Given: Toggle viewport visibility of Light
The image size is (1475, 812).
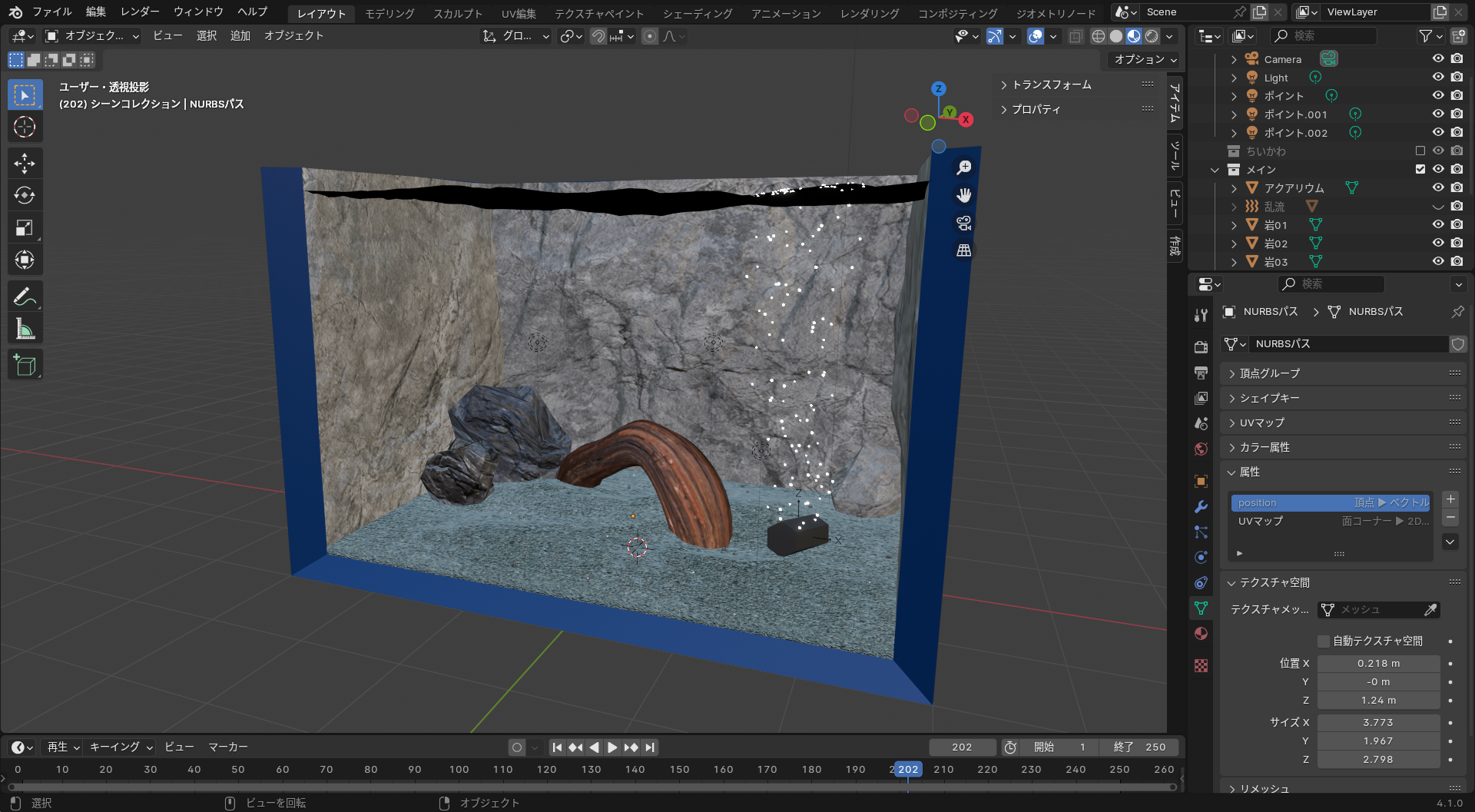Looking at the screenshot, I should coord(1438,77).
